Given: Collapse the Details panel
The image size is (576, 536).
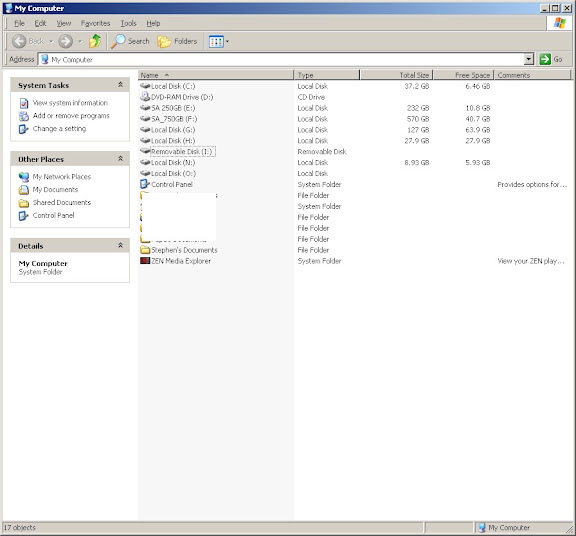Looking at the screenshot, I should point(120,245).
